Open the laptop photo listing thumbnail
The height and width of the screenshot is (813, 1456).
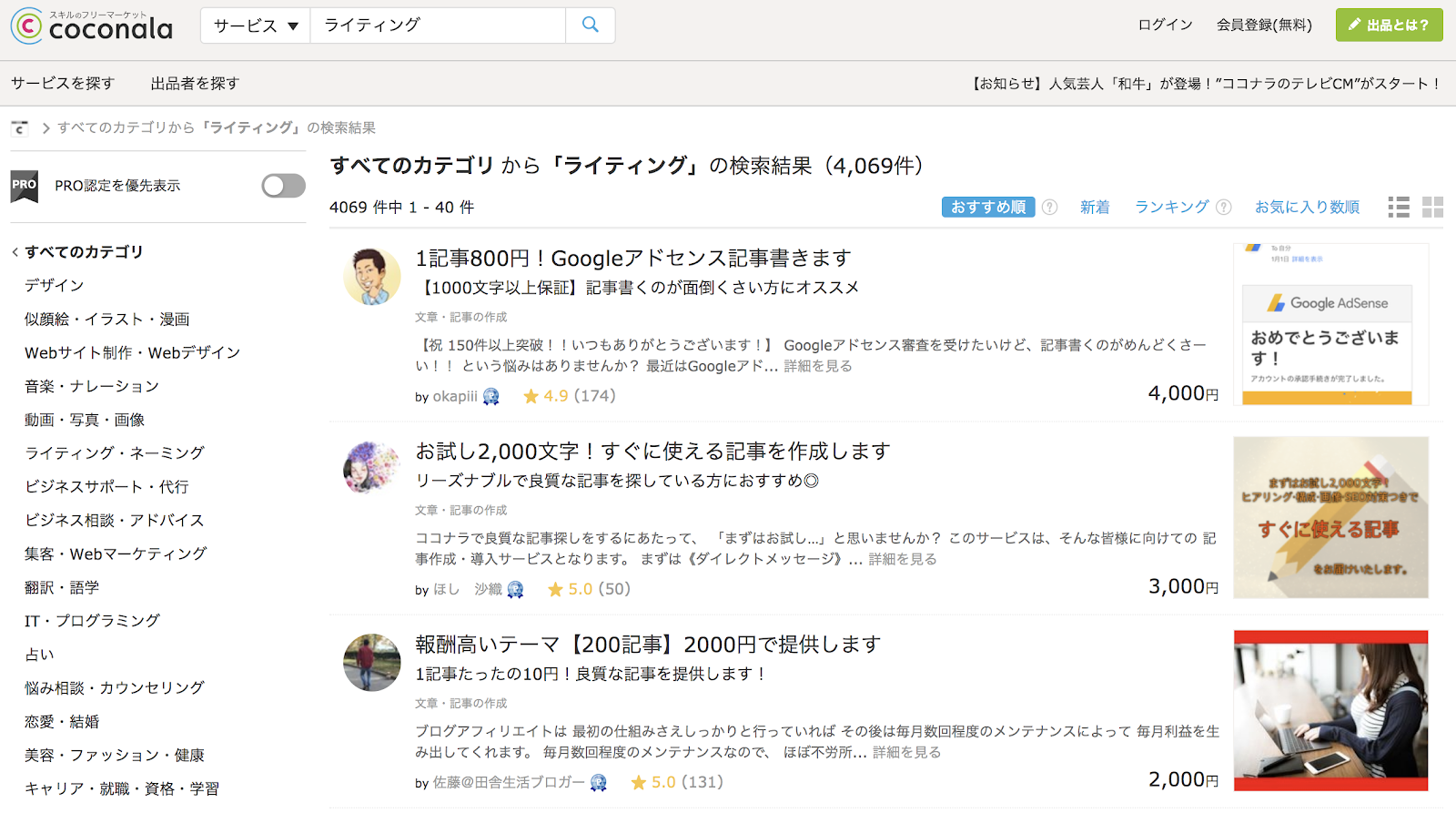coord(1330,710)
